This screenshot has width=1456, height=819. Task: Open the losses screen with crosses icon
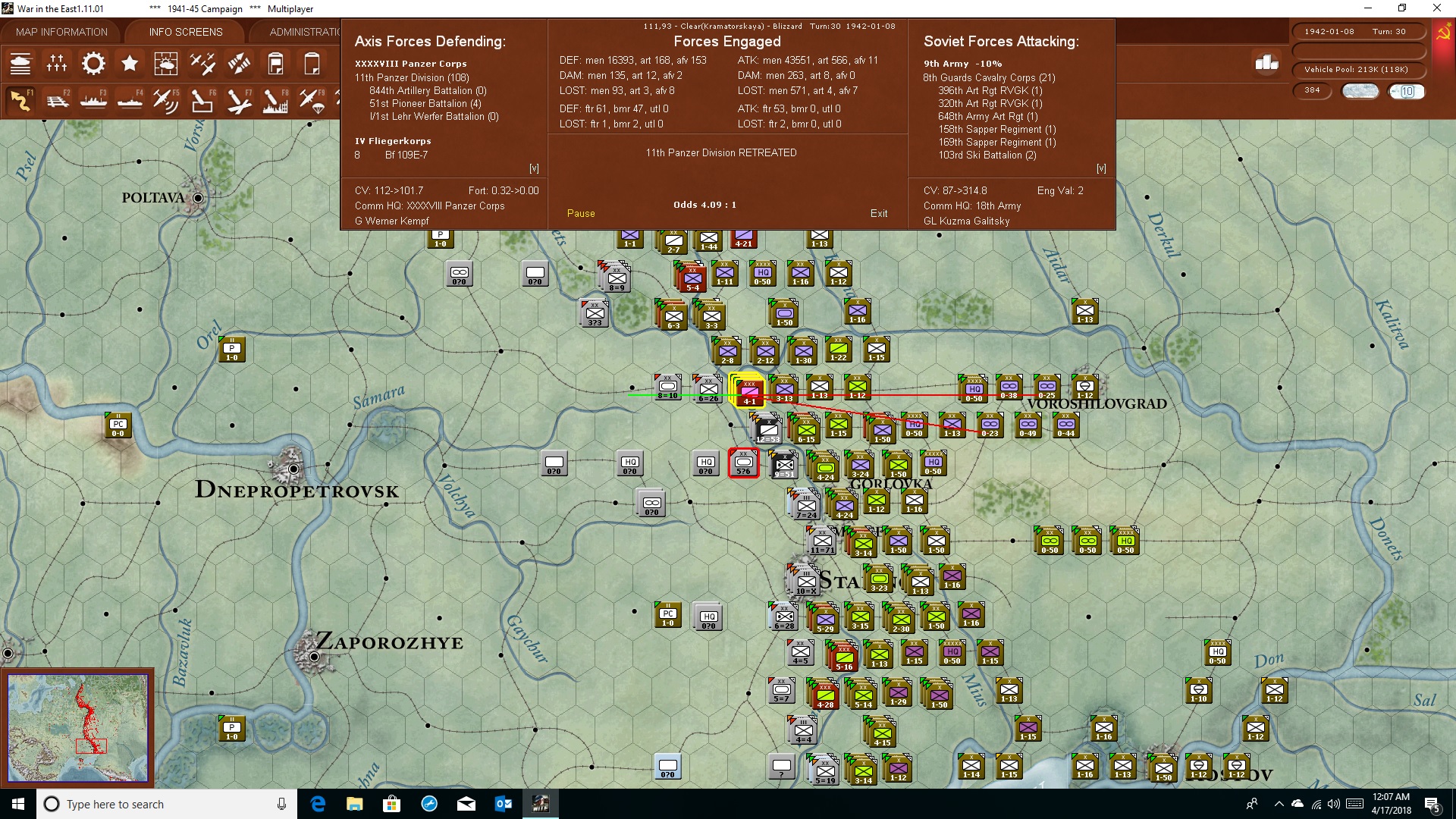coord(57,64)
